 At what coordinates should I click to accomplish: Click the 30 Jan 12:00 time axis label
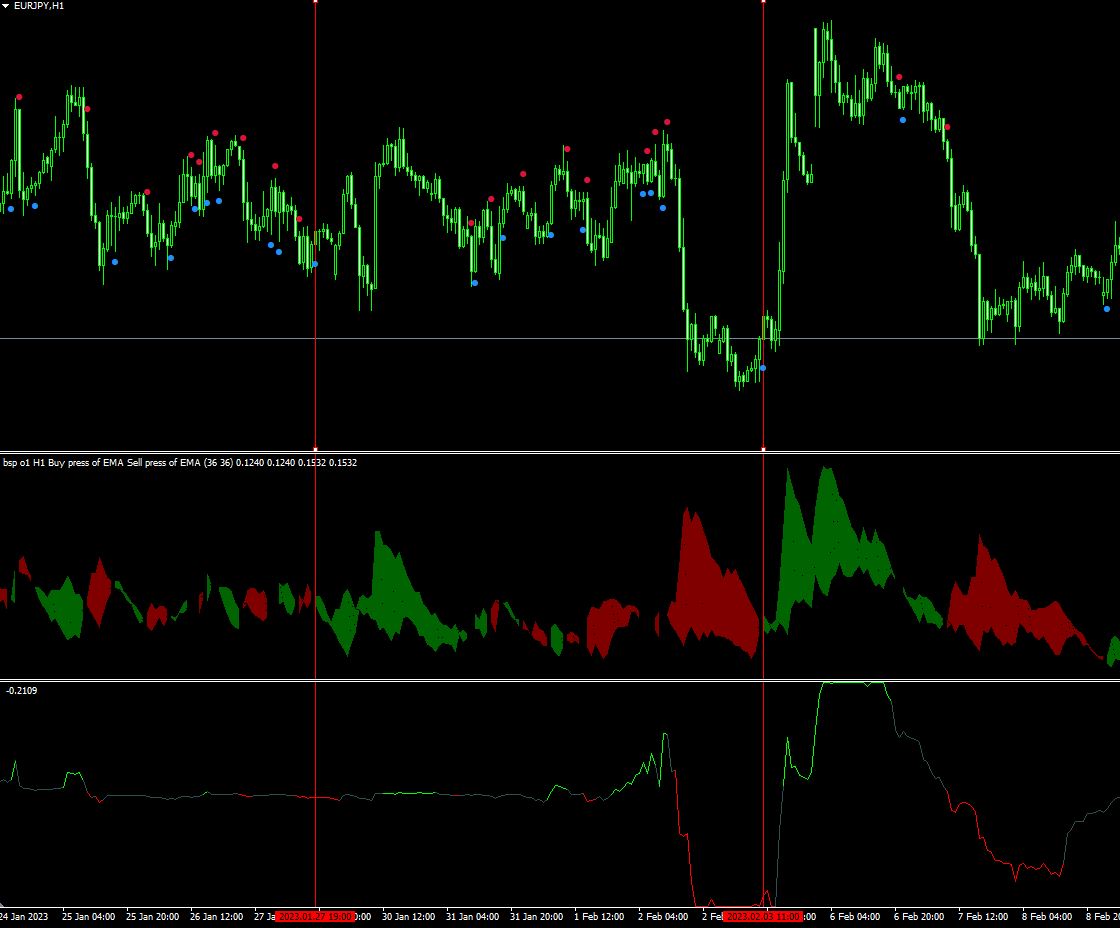point(409,916)
